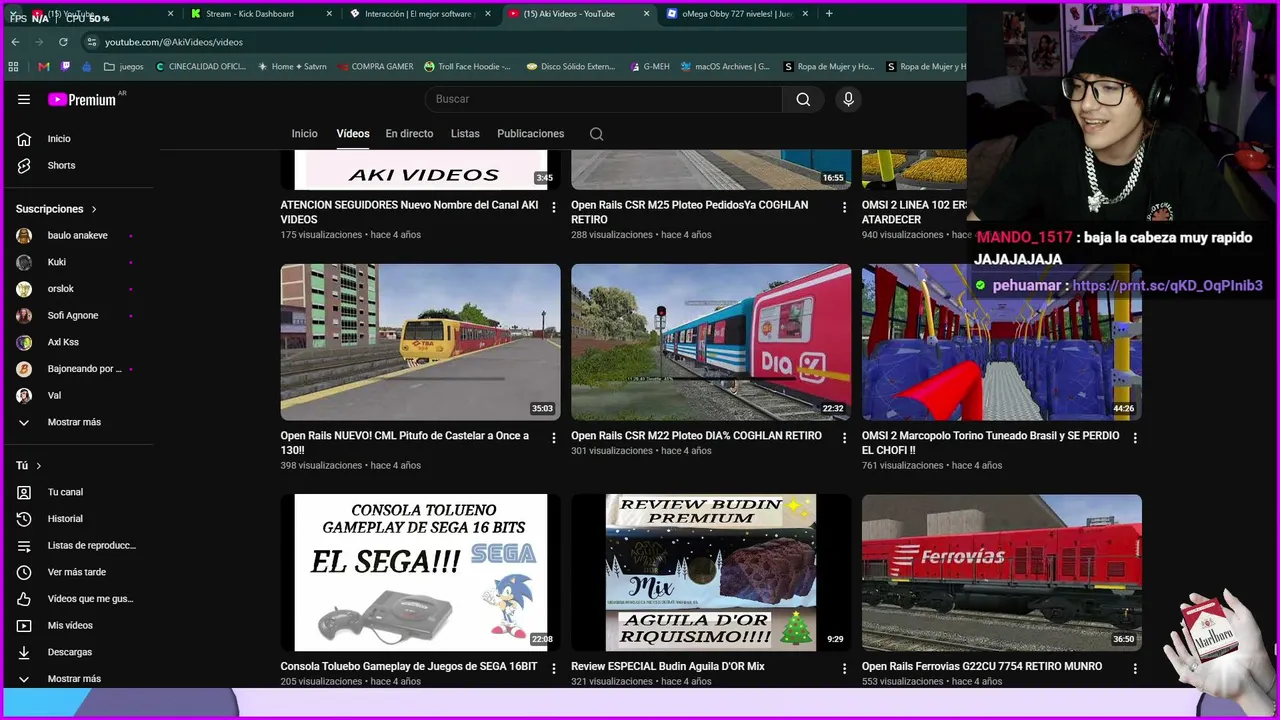Open the Troll Face Hoodie bookmark
Viewport: 1280px width, 720px height.
(468, 67)
